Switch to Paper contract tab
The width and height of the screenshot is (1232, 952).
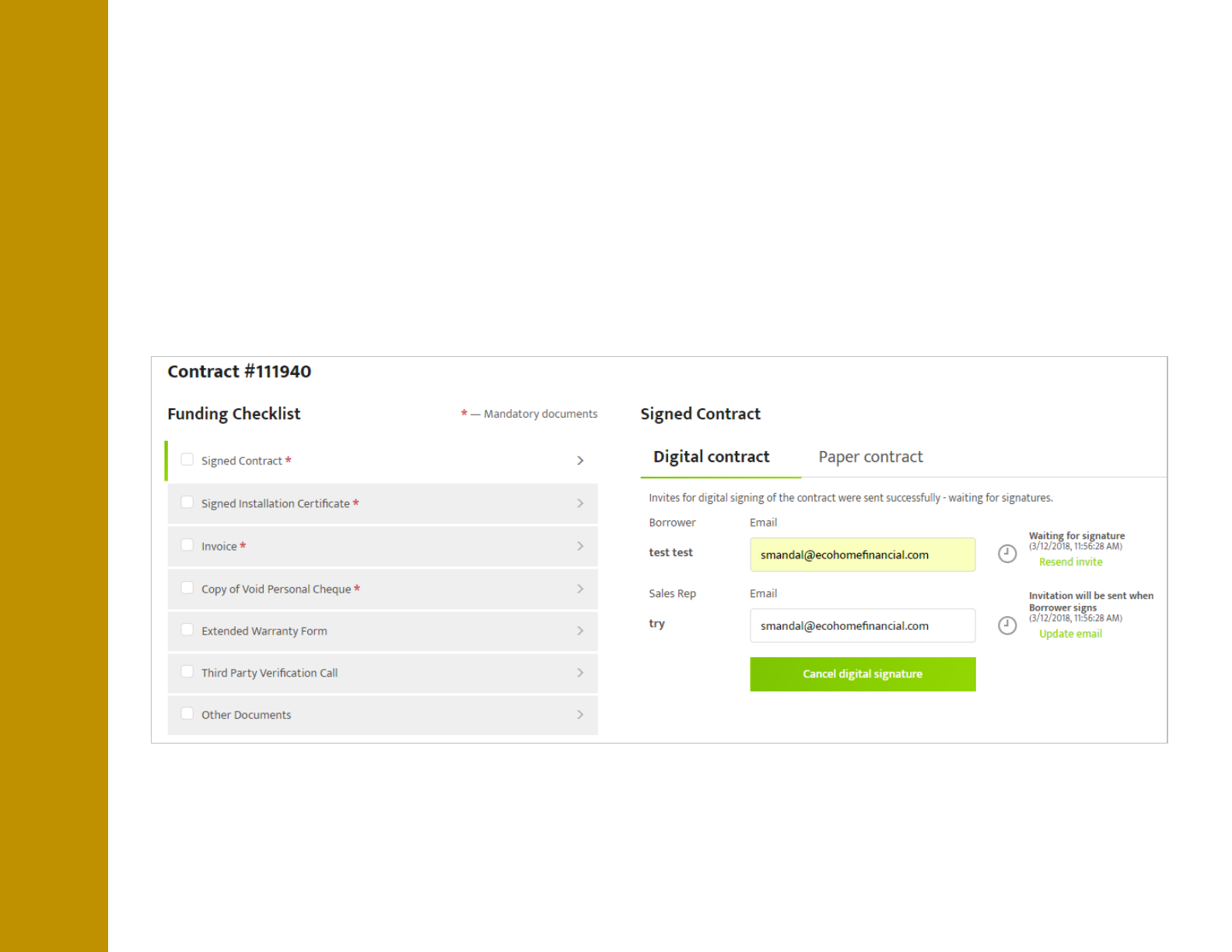click(x=870, y=457)
